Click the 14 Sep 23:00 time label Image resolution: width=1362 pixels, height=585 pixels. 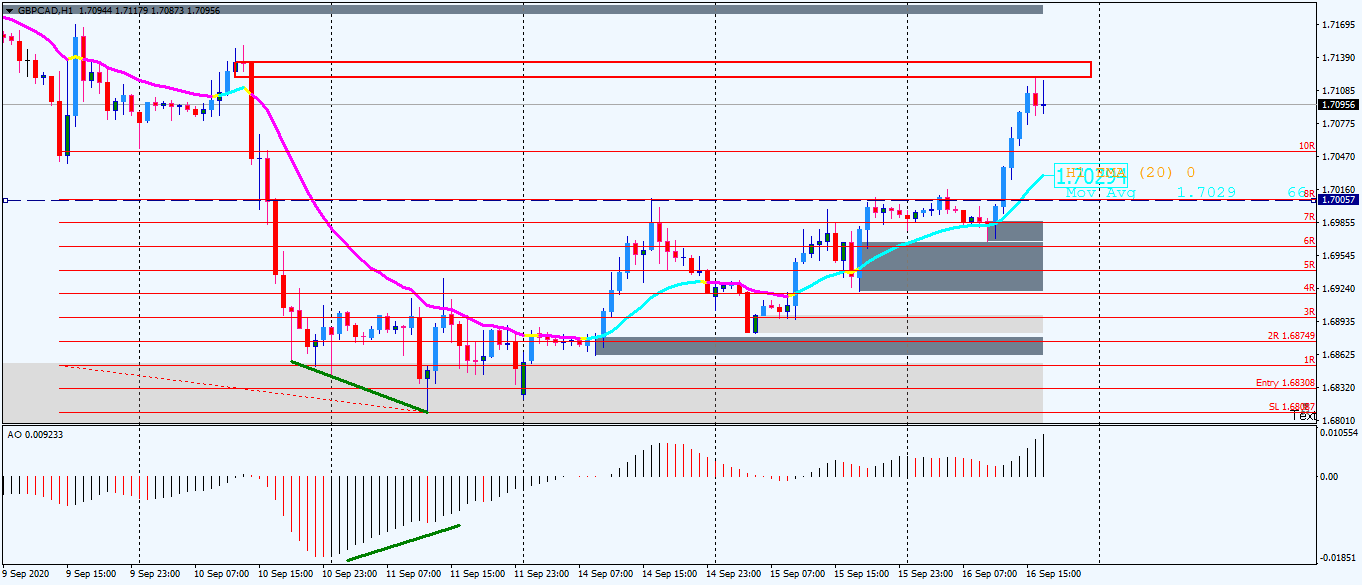click(x=733, y=574)
